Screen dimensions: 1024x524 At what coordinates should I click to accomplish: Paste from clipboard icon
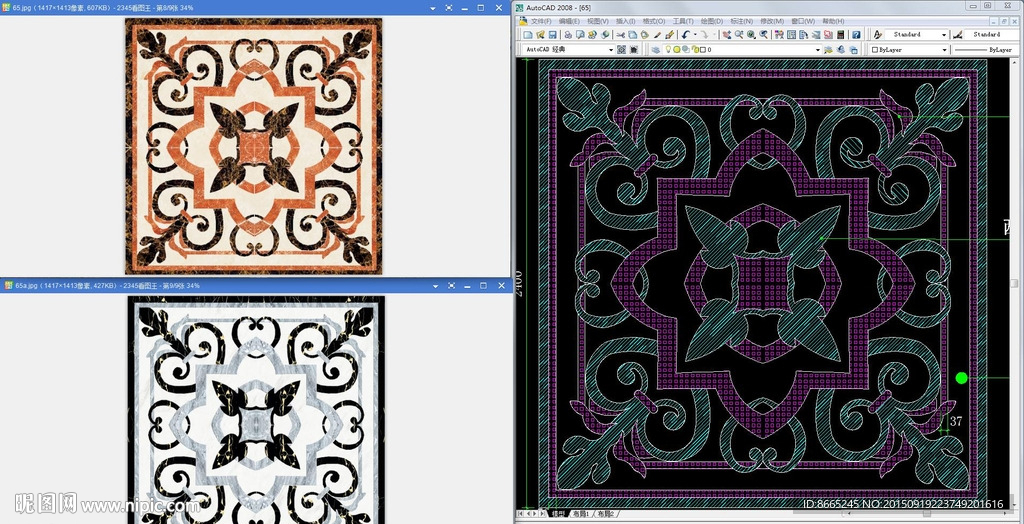pos(645,35)
